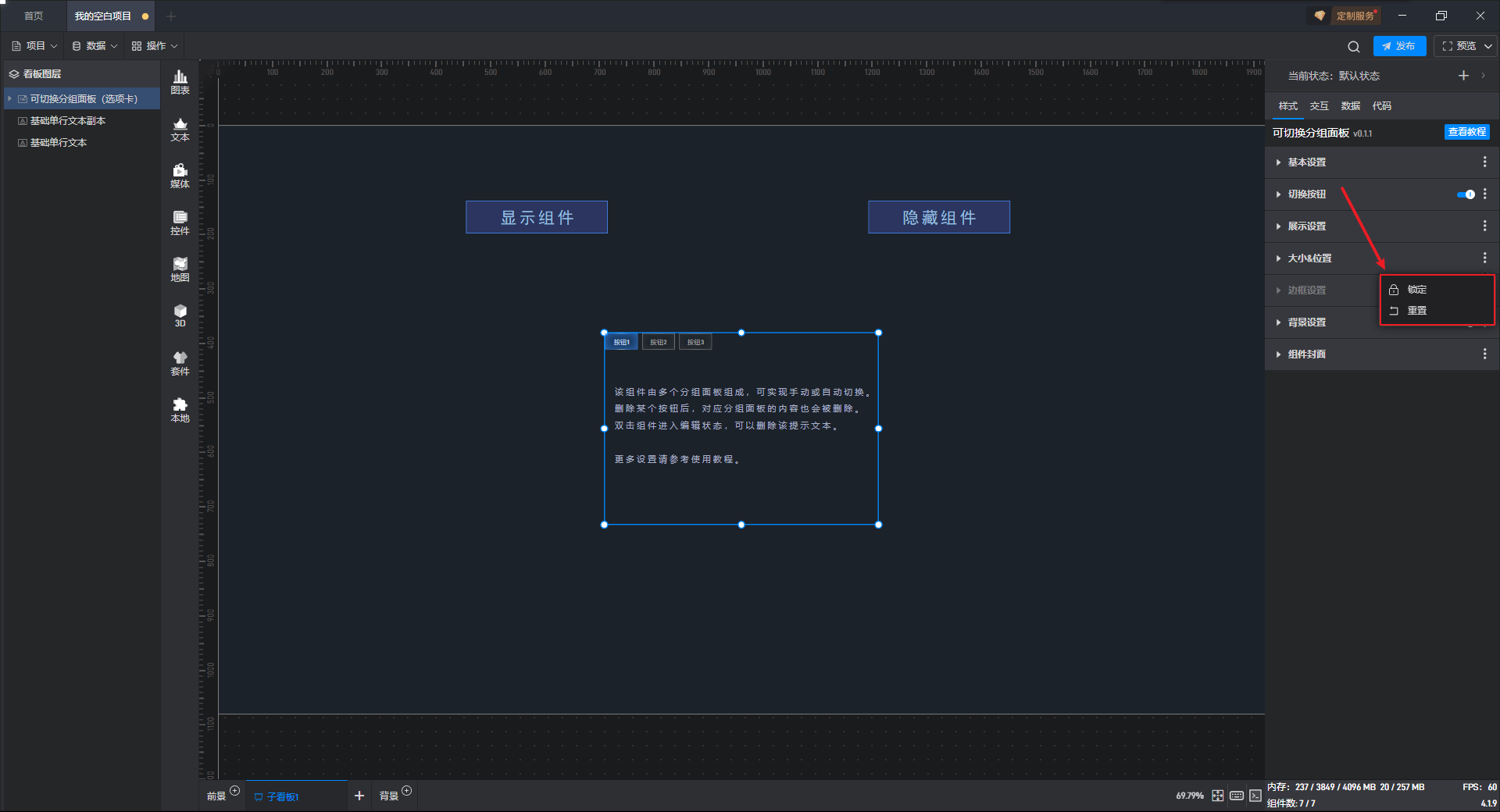
Task: Click the 查看教程 tutorial button
Action: [1466, 132]
